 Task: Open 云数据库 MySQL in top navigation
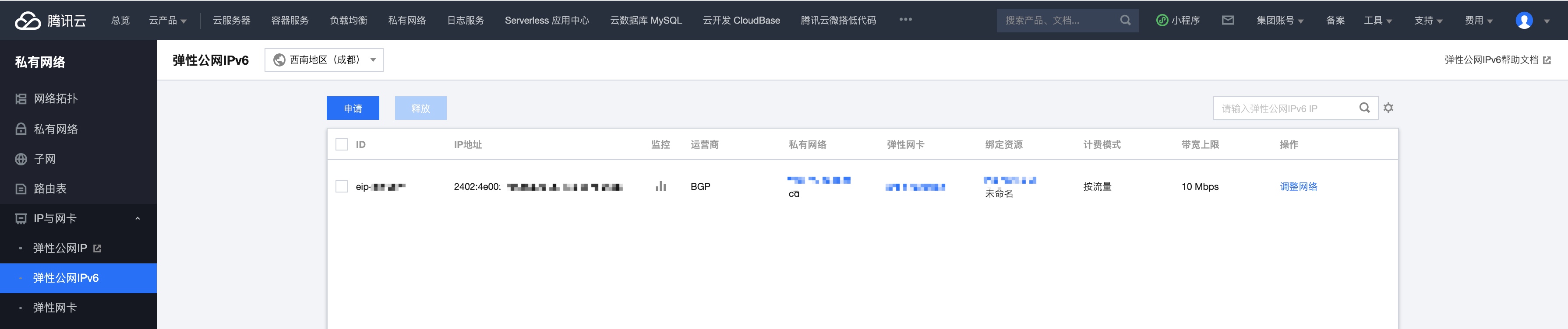click(646, 20)
